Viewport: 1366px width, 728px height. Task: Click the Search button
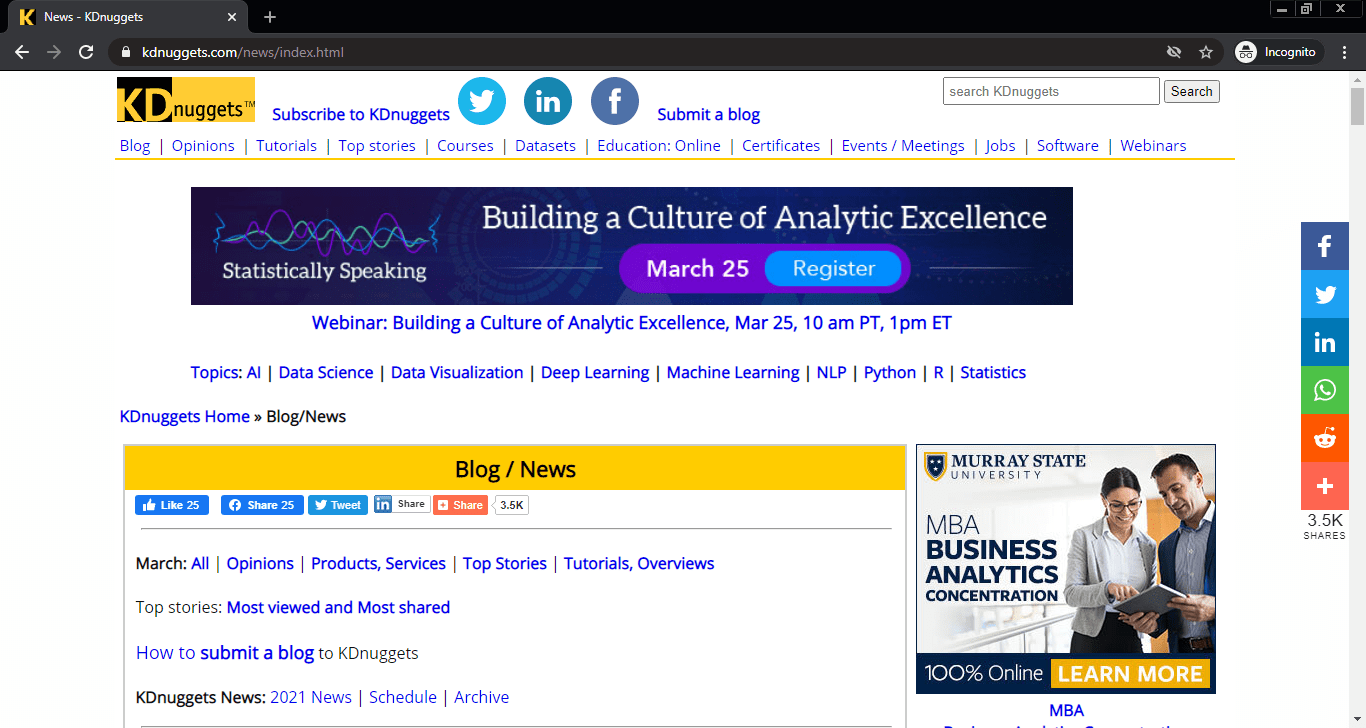pos(1192,91)
